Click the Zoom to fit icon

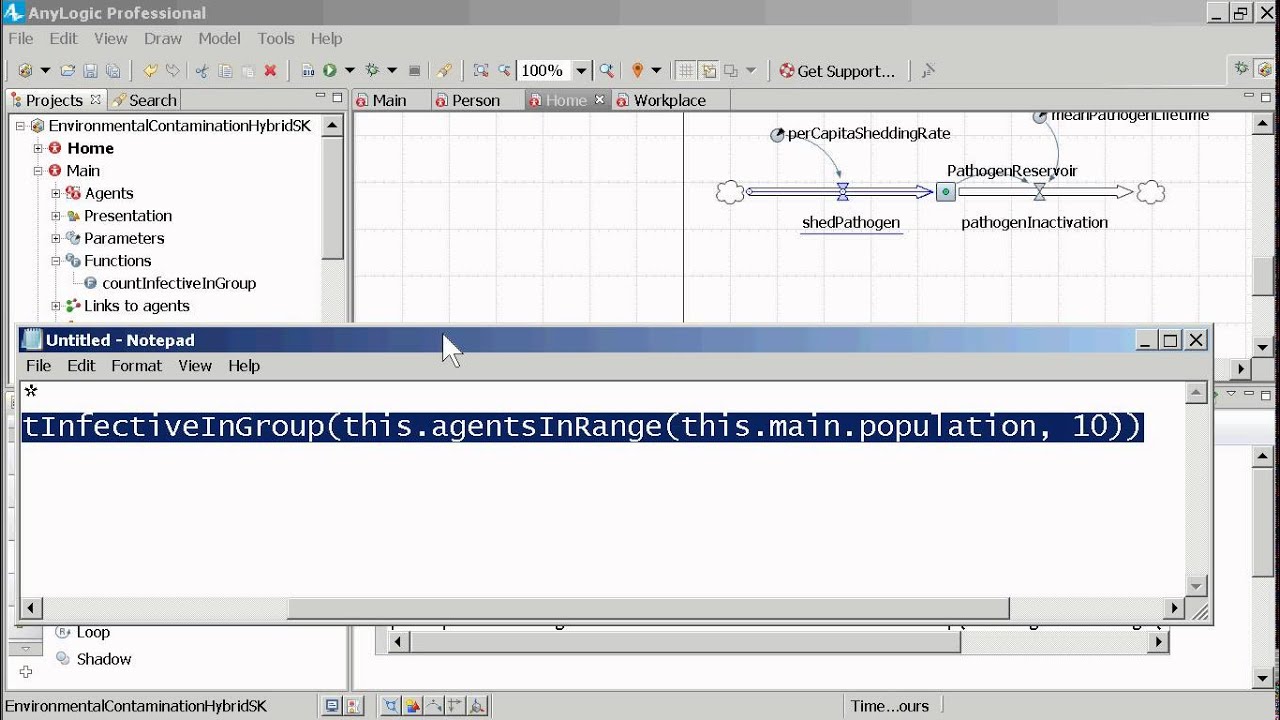click(x=481, y=71)
